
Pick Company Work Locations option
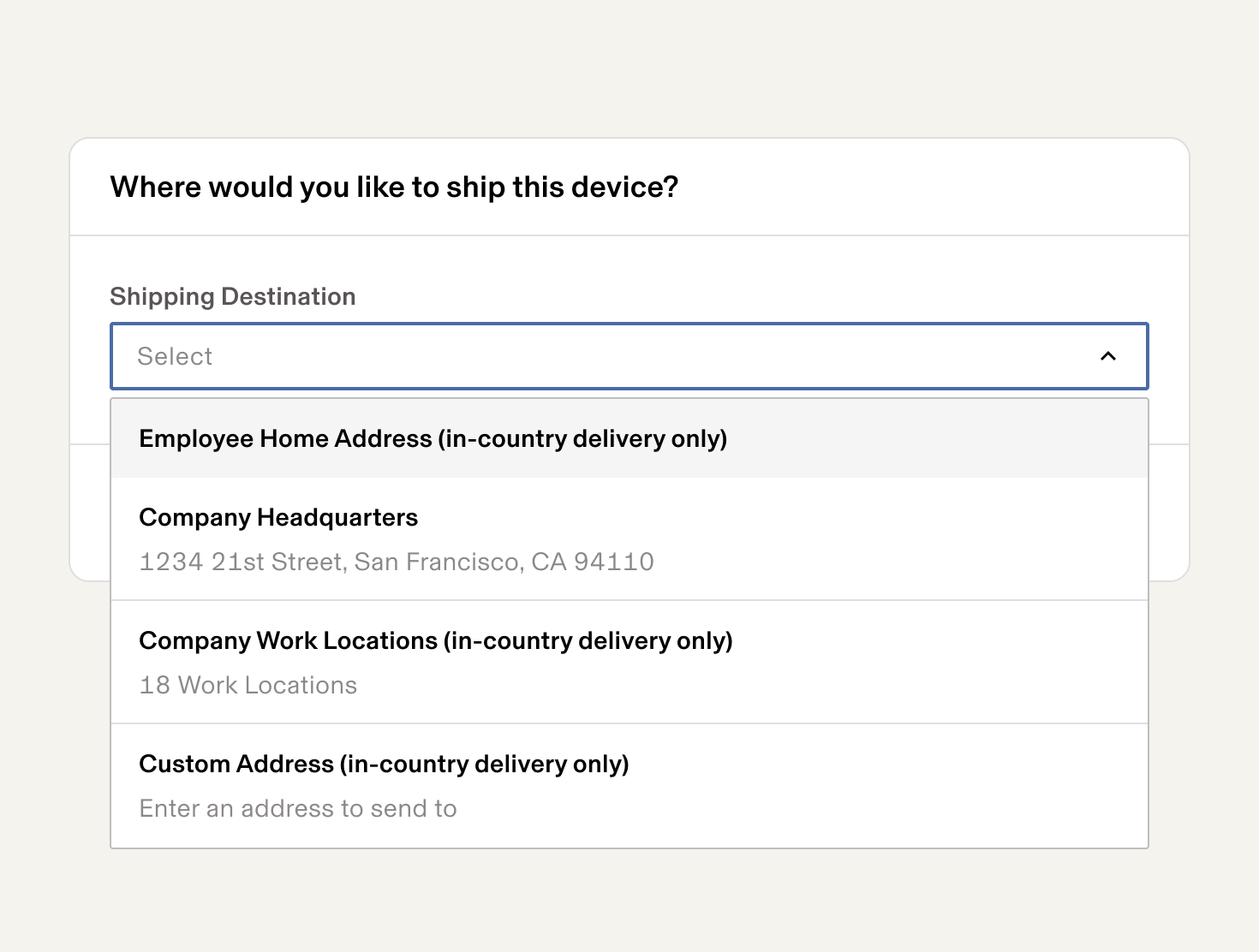[629, 662]
